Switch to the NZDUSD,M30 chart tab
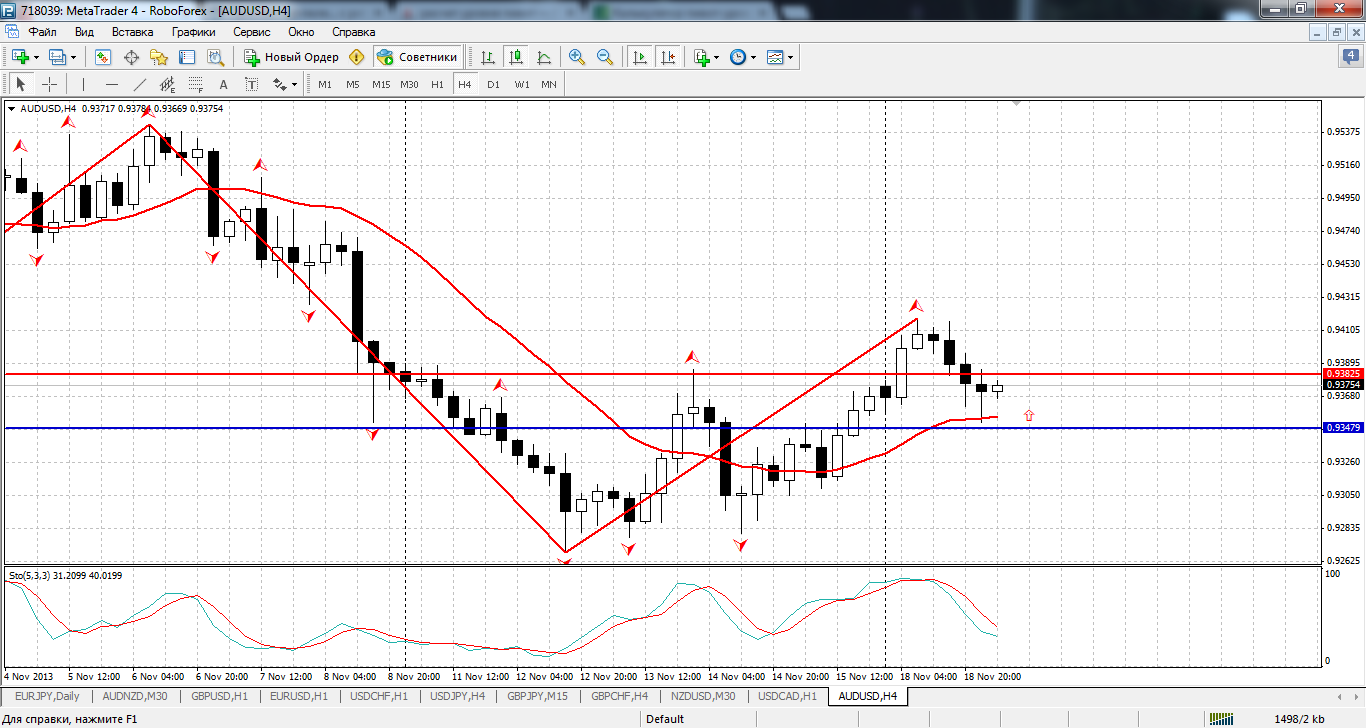Screen dimensions: 1366x728 tap(703, 696)
